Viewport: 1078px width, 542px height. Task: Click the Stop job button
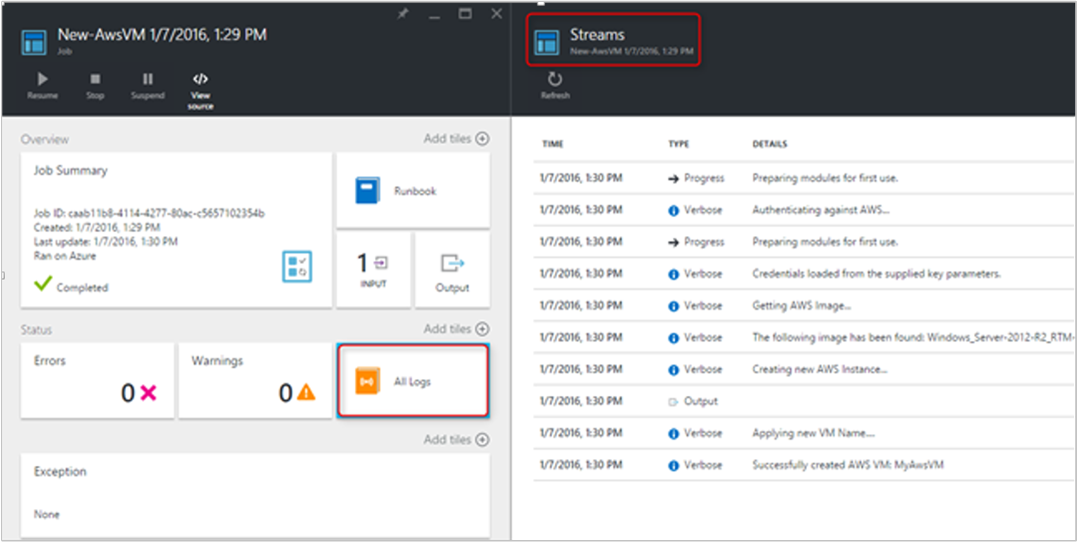click(96, 86)
